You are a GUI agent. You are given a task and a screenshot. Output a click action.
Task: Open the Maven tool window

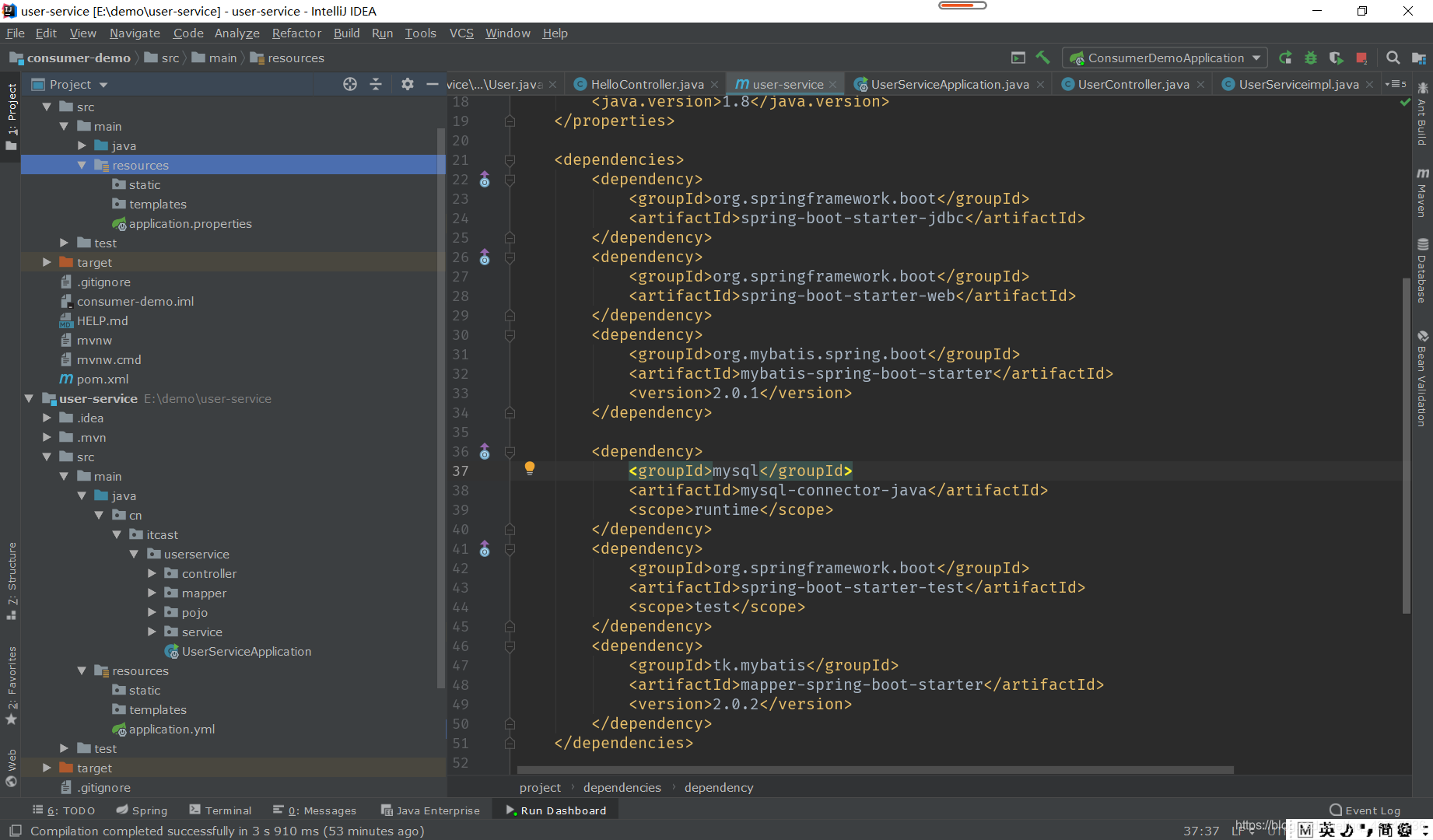coord(1422,192)
